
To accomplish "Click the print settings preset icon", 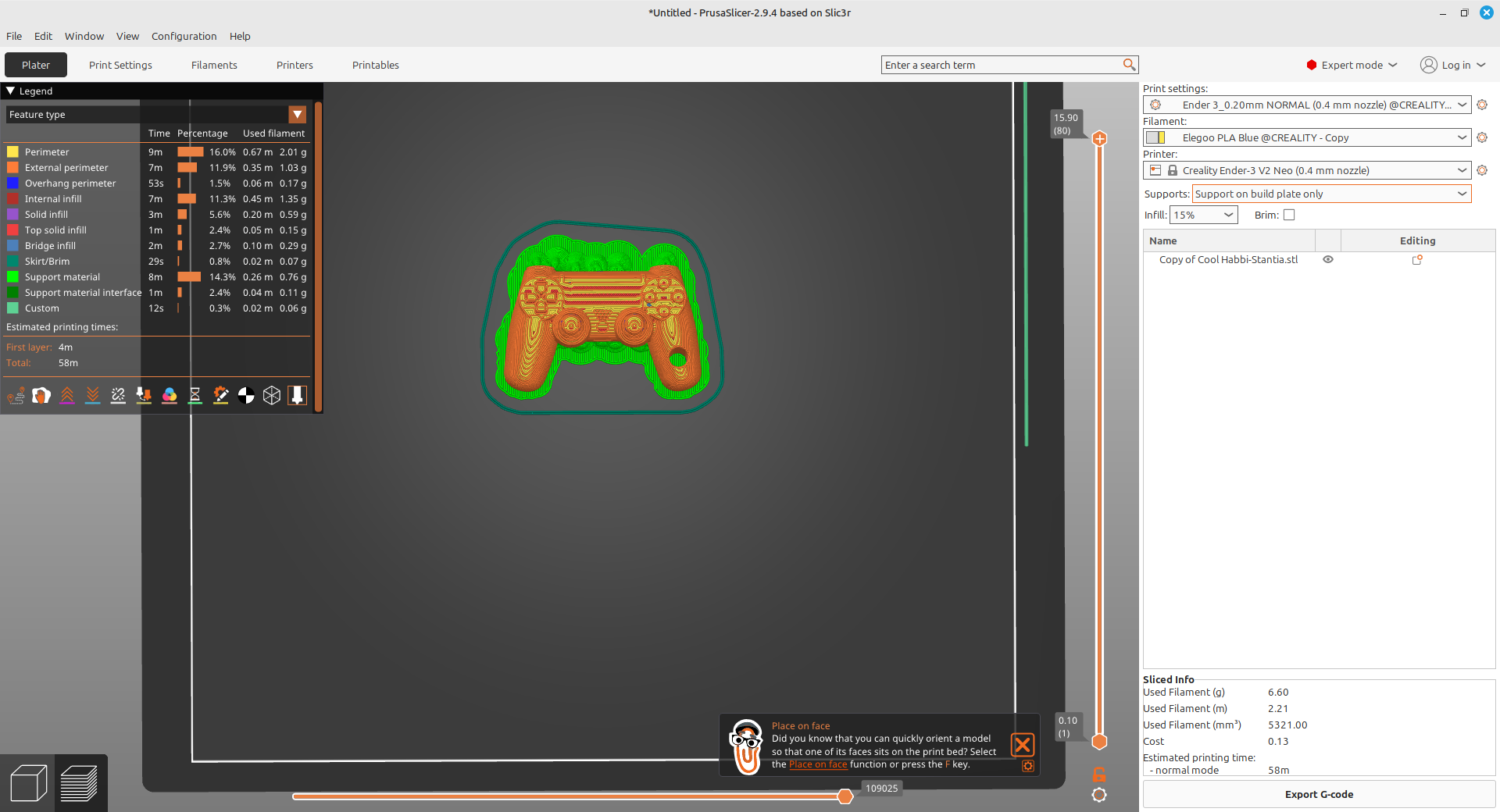I will (x=1155, y=105).
